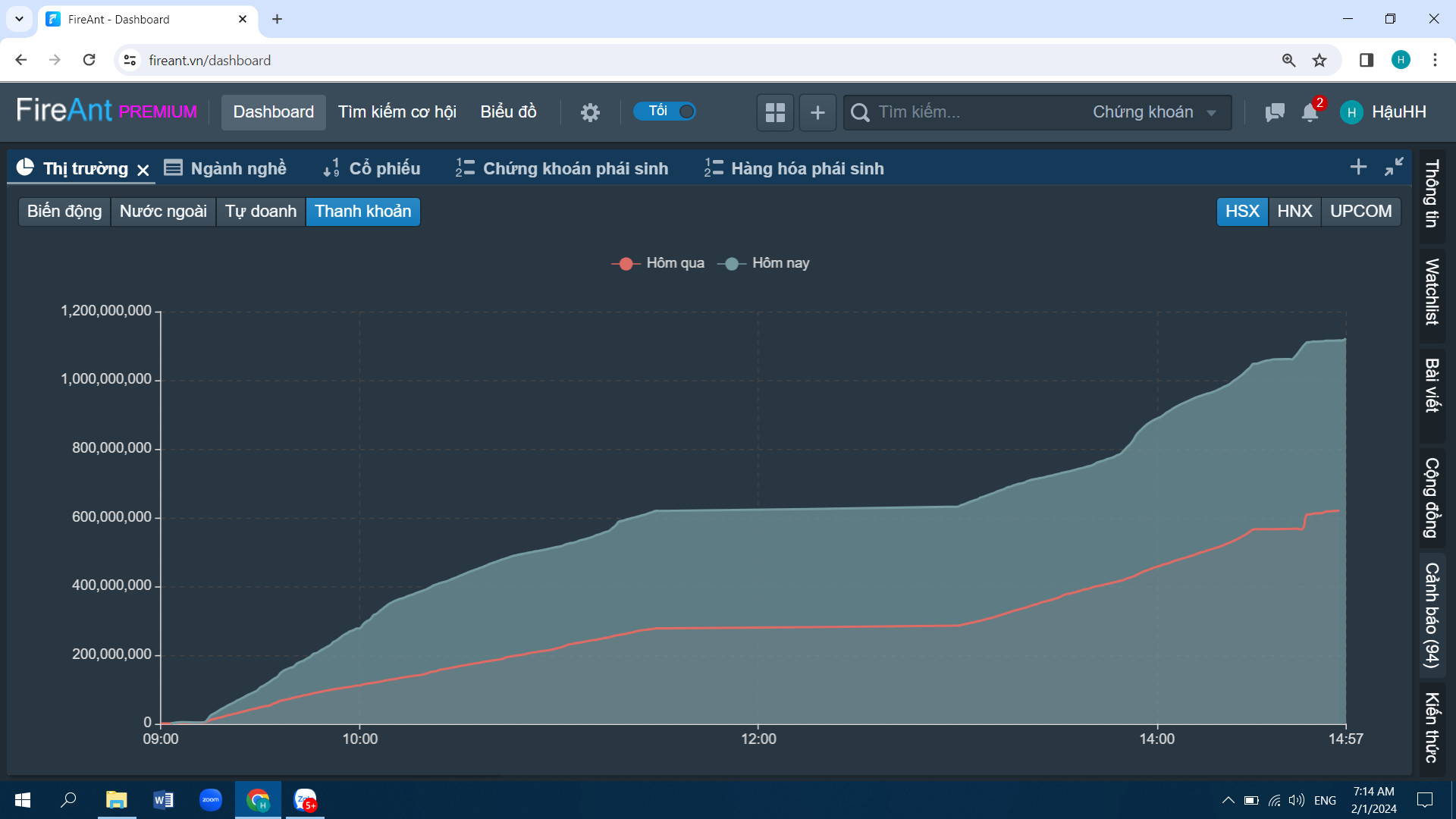Select the HNX exchange button
Screen dimensions: 1456x819
1294,212
